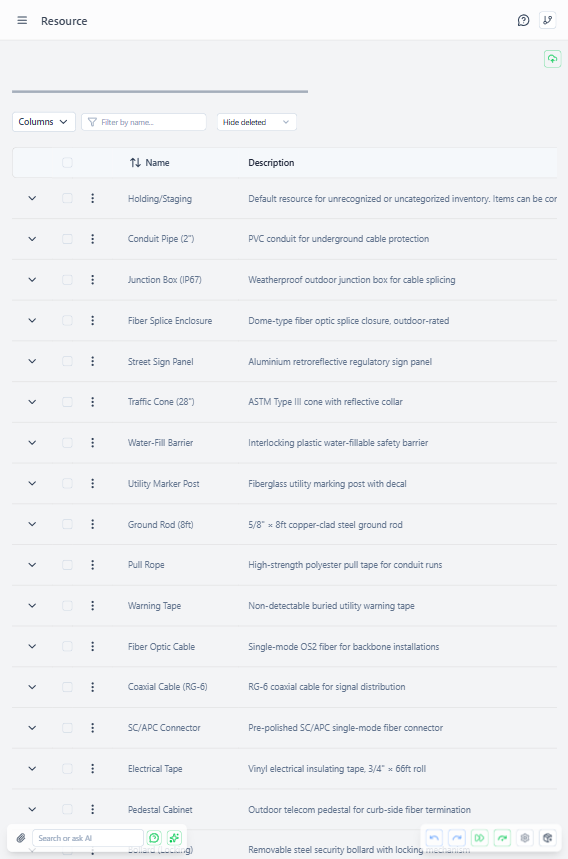Expand the Utility Marker Post row
Image resolution: width=568 pixels, height=859 pixels.
[x=32, y=483]
